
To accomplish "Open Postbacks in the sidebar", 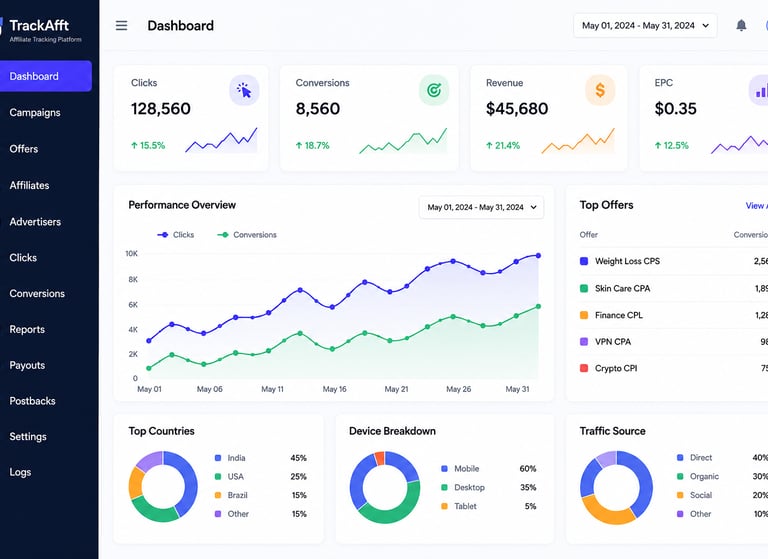I will coord(32,401).
